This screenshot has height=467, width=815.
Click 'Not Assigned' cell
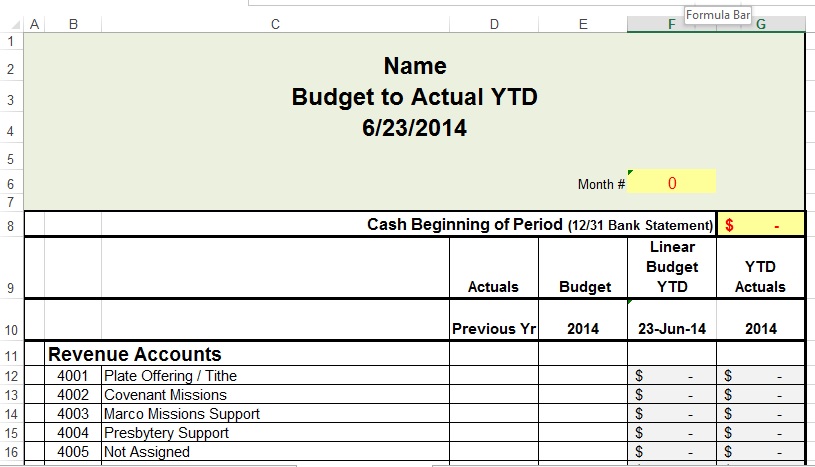(x=275, y=452)
